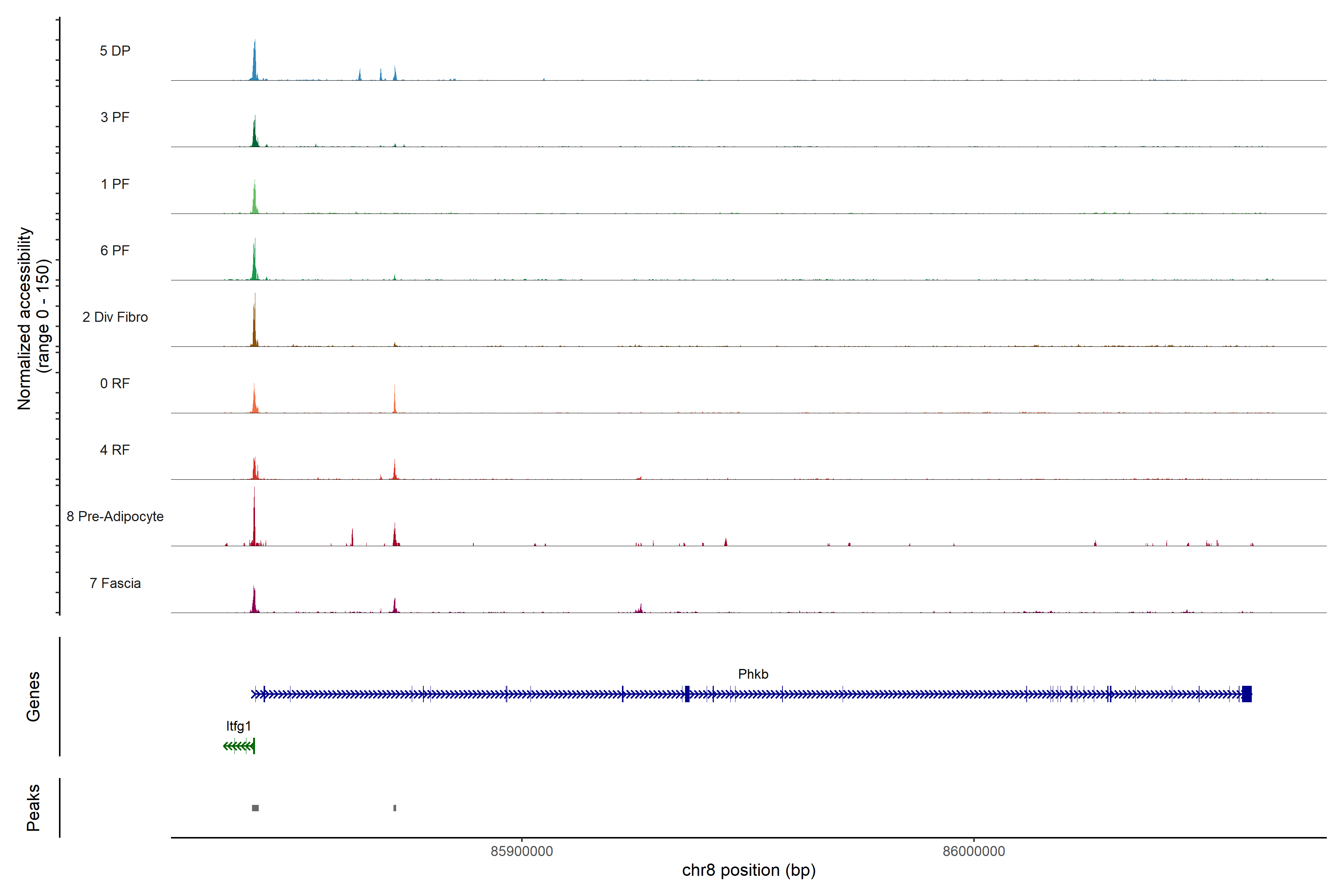
Task: Click the 6 PF track label
Action: coord(115,250)
